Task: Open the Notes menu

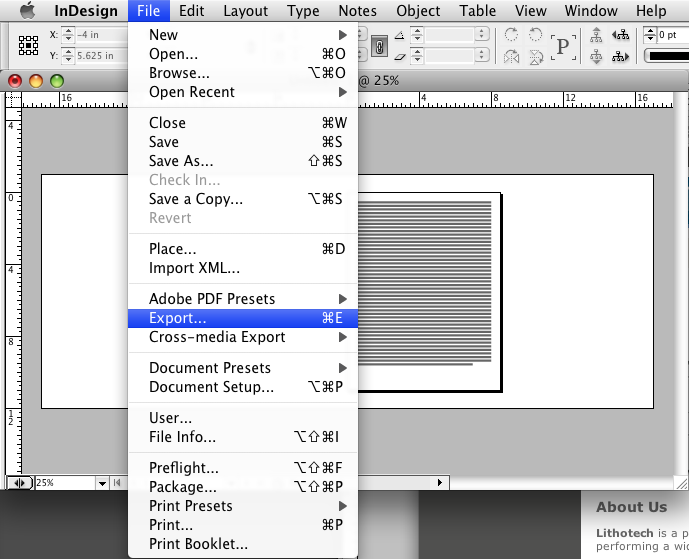Action: (x=358, y=11)
